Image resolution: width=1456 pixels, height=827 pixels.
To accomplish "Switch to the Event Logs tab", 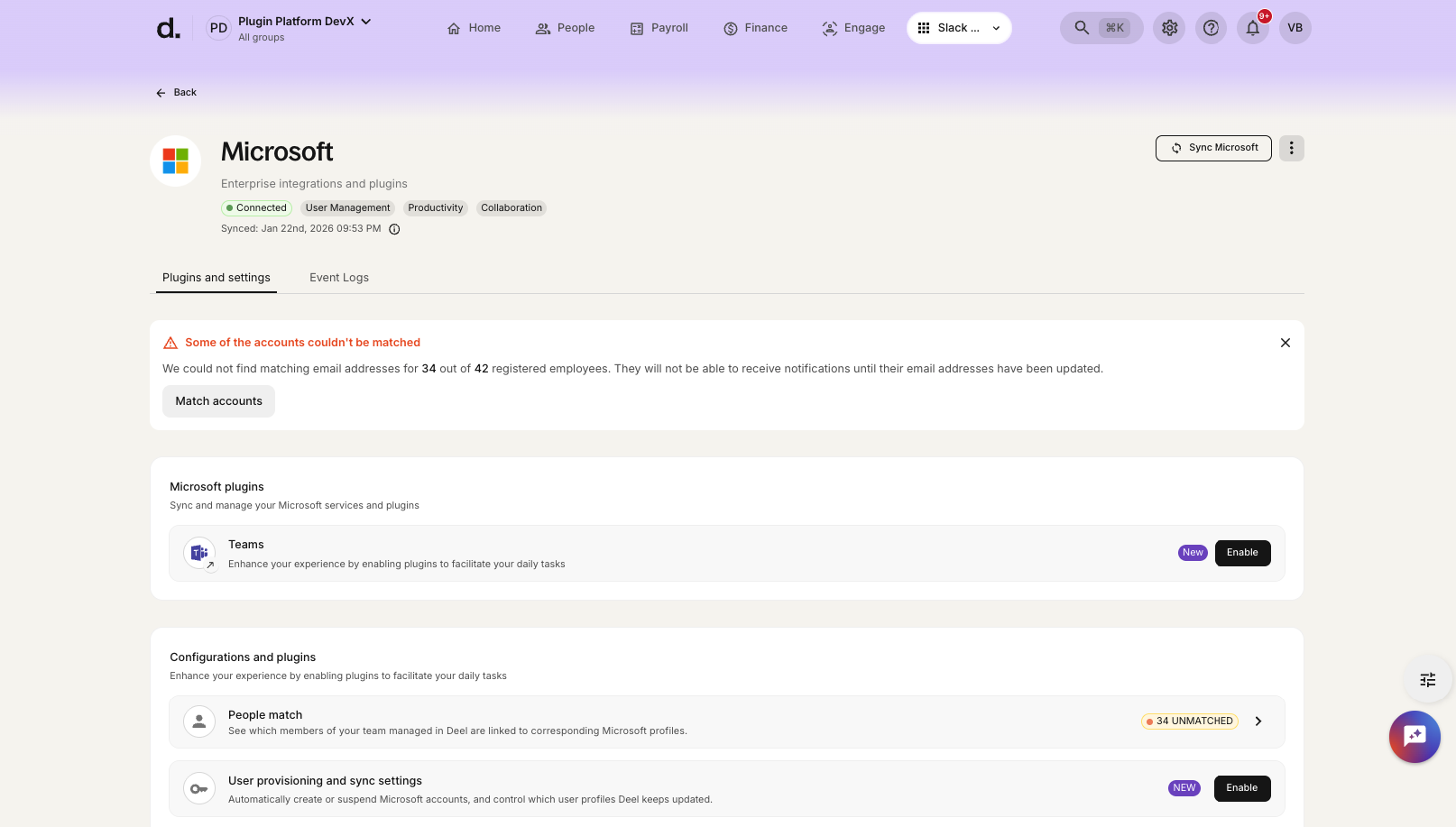I will [338, 278].
